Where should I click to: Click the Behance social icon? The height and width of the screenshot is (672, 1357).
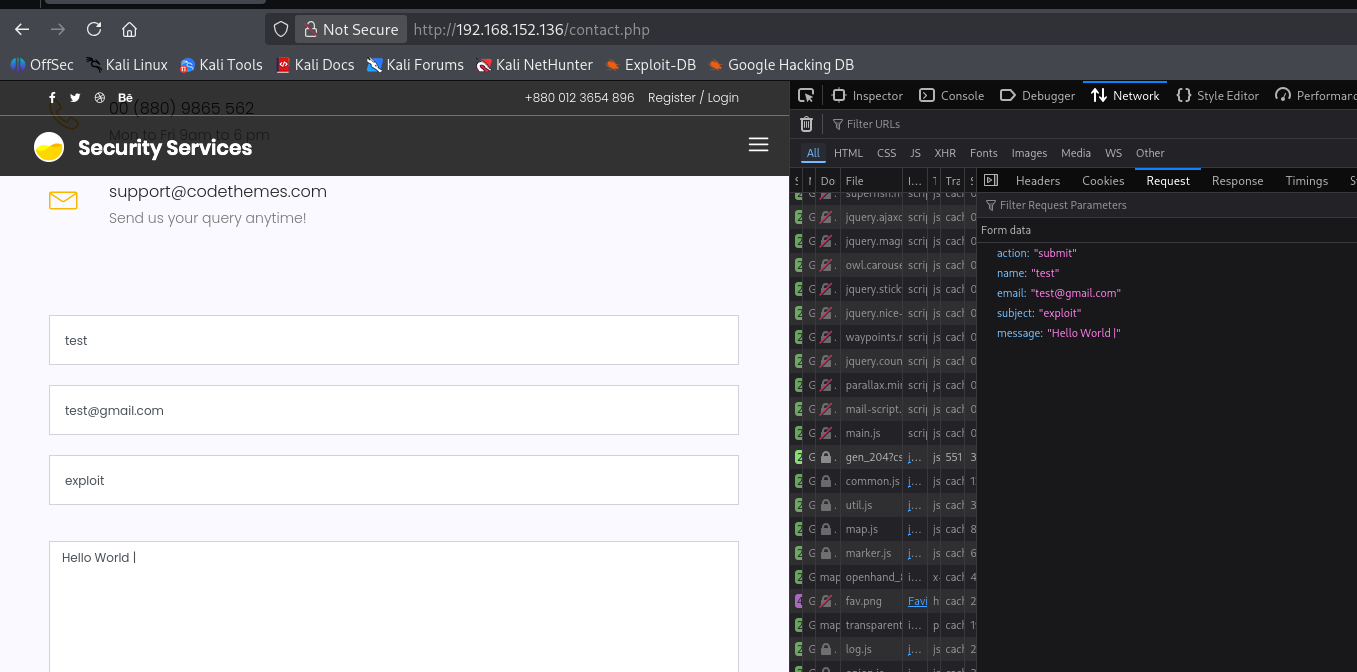click(125, 98)
